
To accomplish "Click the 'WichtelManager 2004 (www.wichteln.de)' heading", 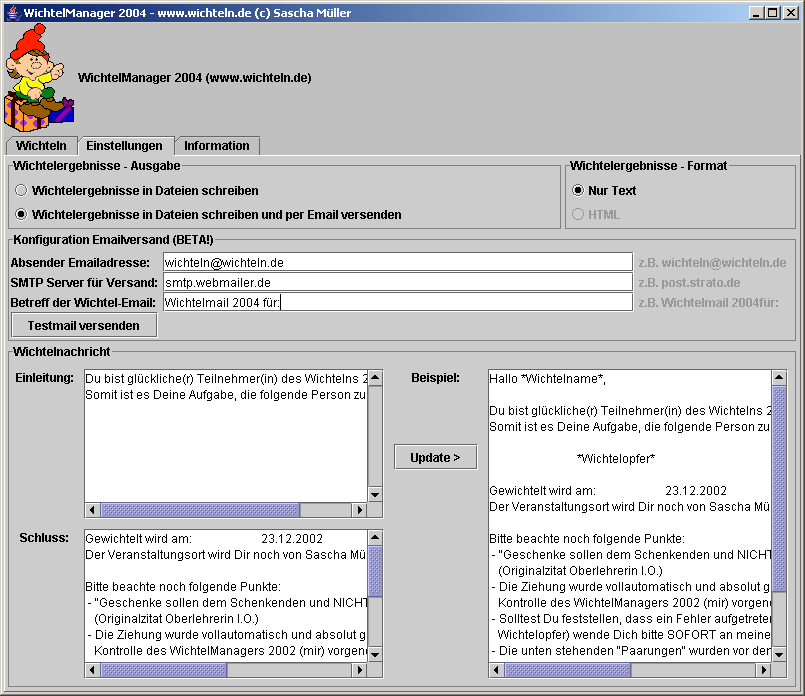I will point(195,78).
